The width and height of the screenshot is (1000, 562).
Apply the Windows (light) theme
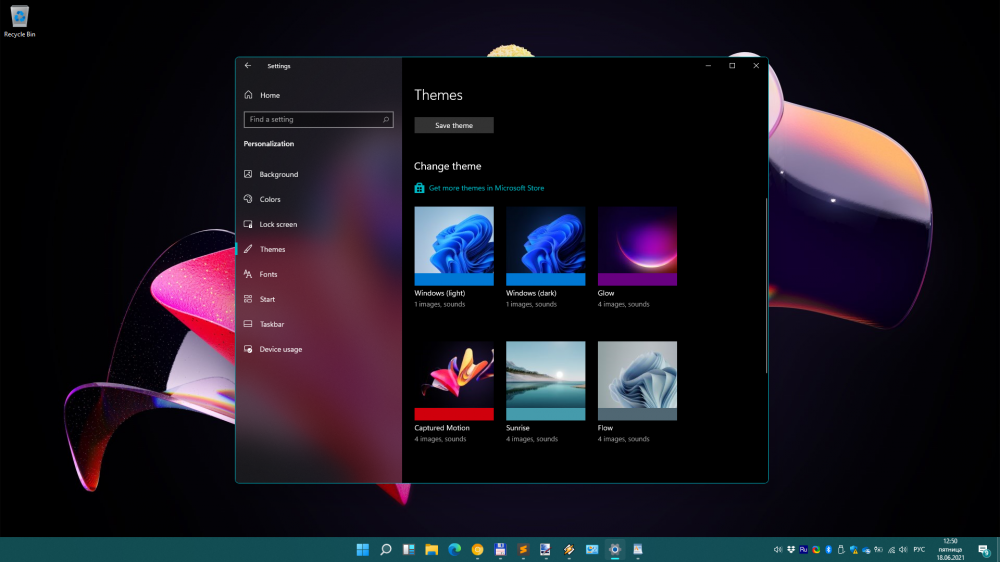pyautogui.click(x=454, y=246)
